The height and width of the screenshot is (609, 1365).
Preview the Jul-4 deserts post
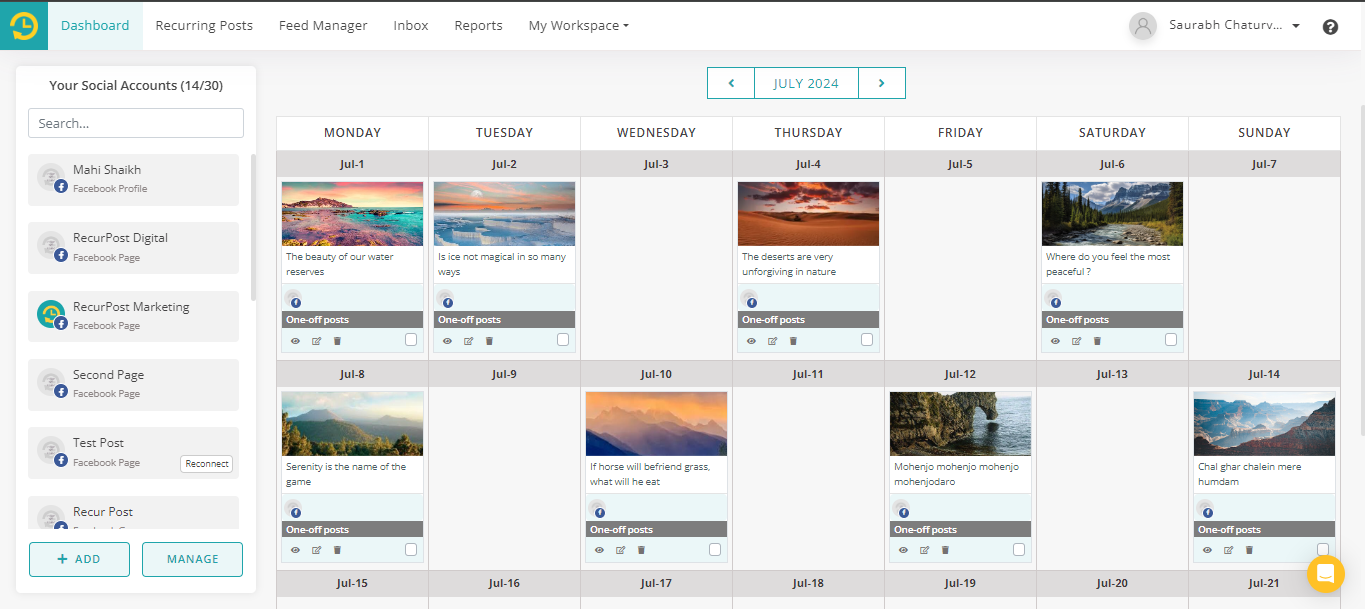point(752,341)
